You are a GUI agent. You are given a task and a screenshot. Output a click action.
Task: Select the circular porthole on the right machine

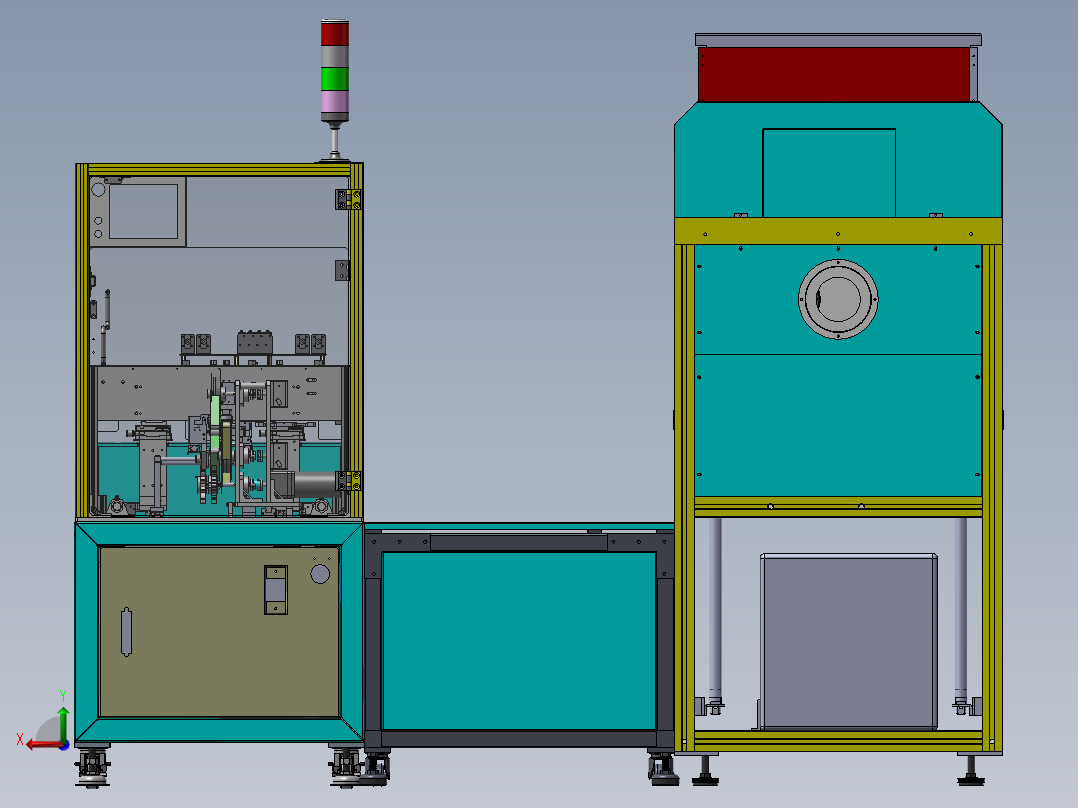[838, 299]
